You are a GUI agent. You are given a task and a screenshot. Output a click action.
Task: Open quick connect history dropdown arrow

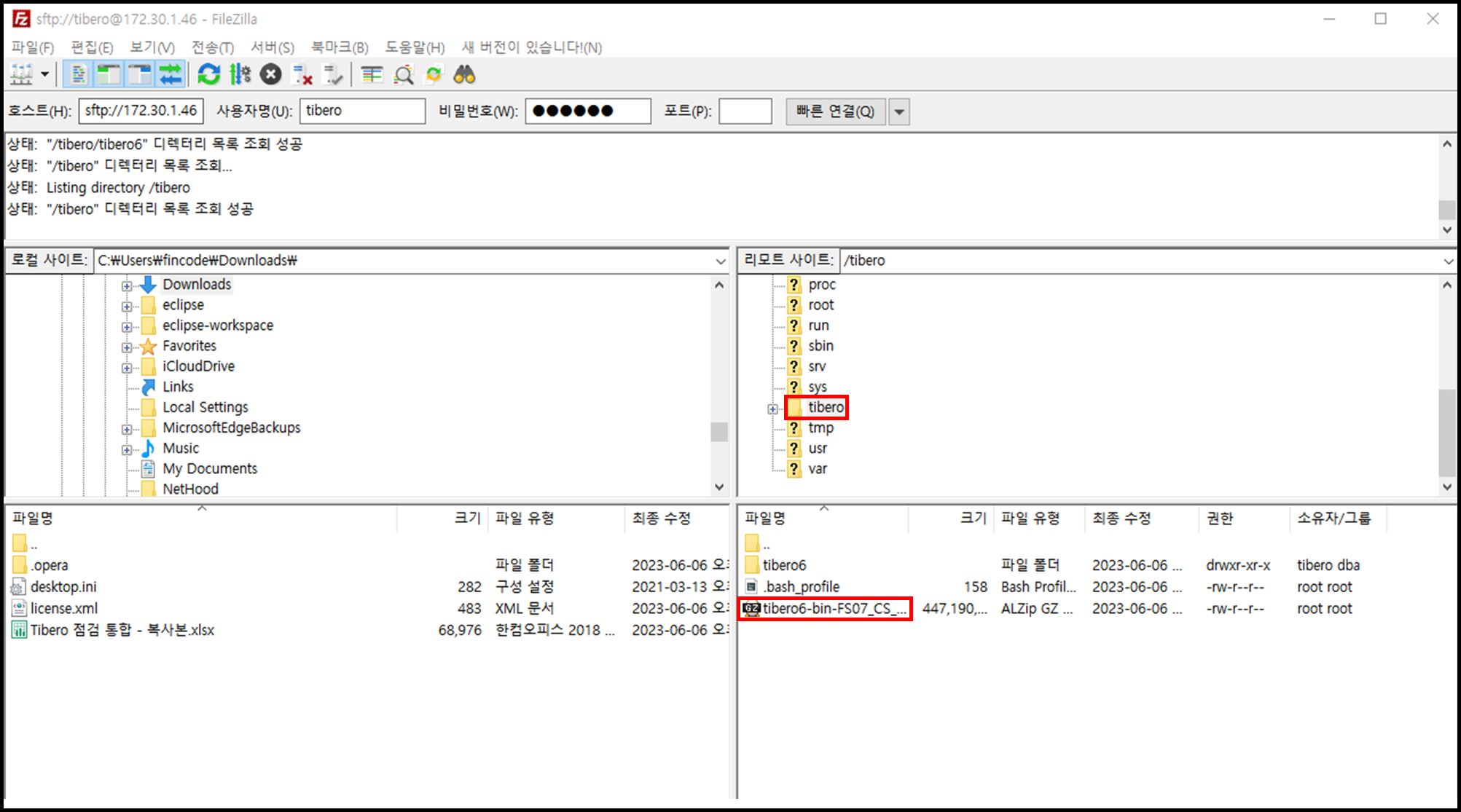point(899,111)
